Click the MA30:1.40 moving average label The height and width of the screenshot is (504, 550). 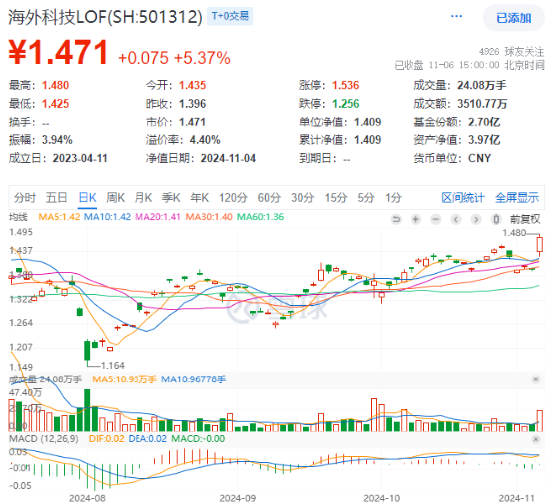[209, 217]
